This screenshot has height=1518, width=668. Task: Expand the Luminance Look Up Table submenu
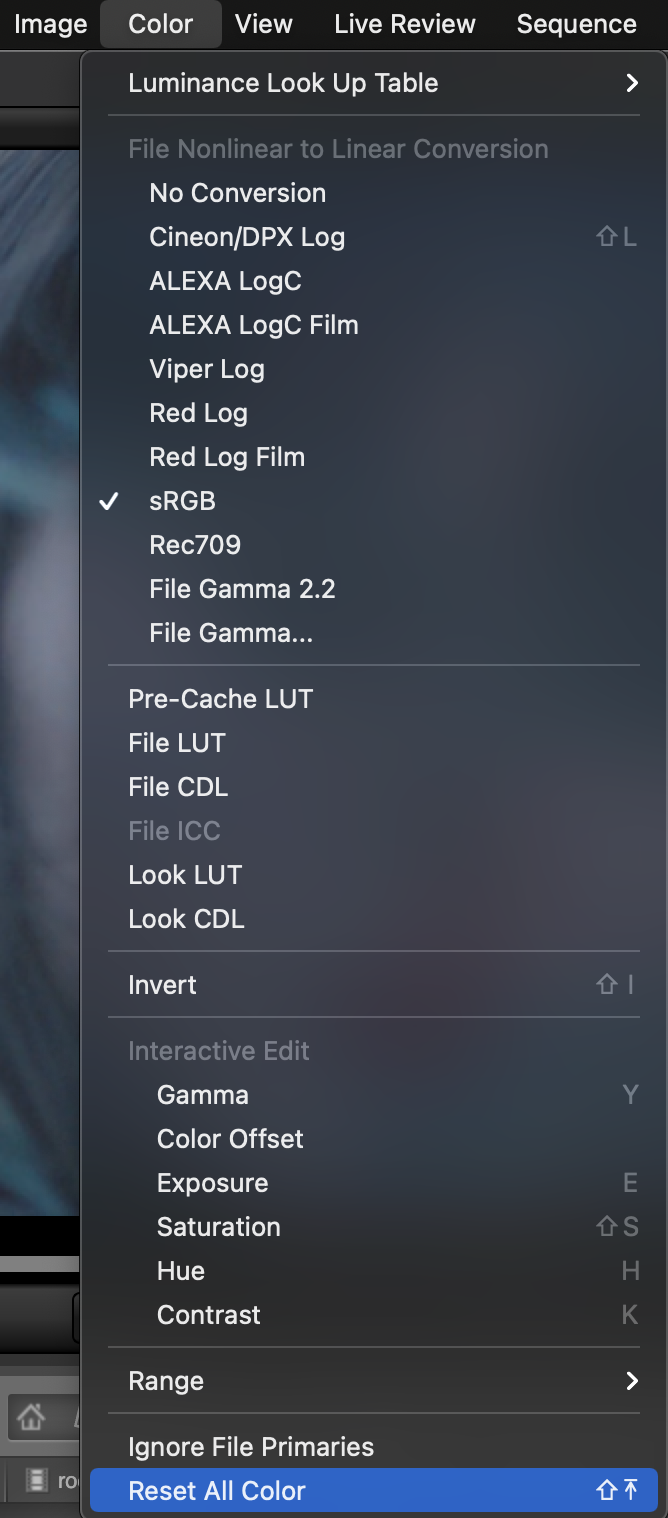pos(283,83)
